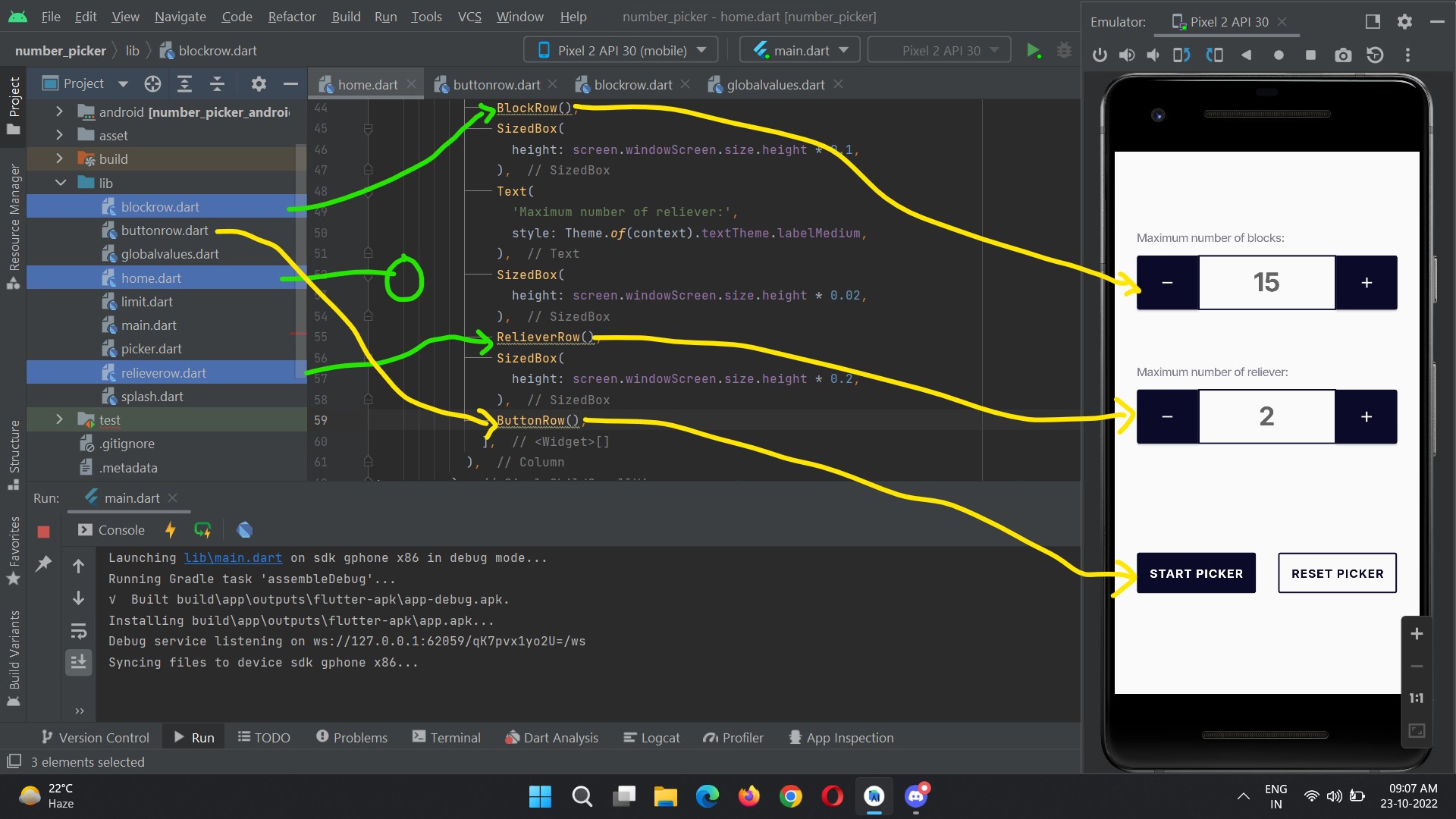Switch to globalvalues.dart editor tab
Image resolution: width=1456 pixels, height=819 pixels.
(775, 84)
